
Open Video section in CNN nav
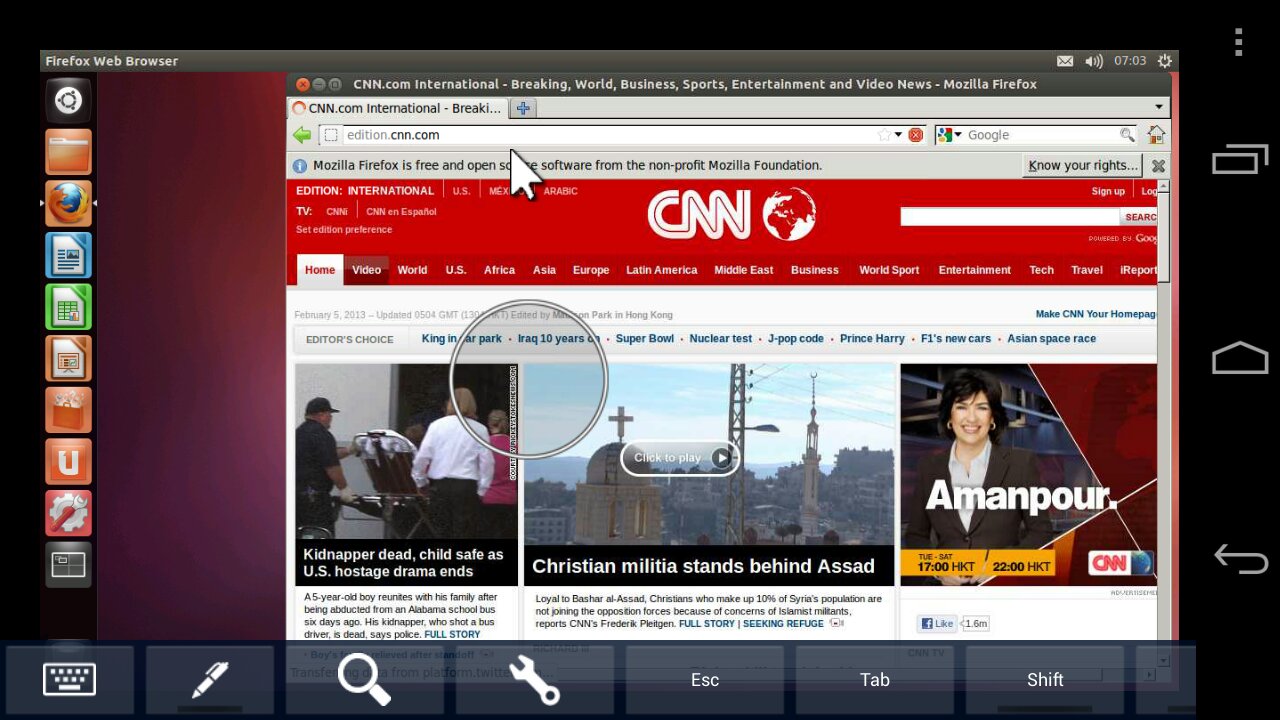(366, 270)
